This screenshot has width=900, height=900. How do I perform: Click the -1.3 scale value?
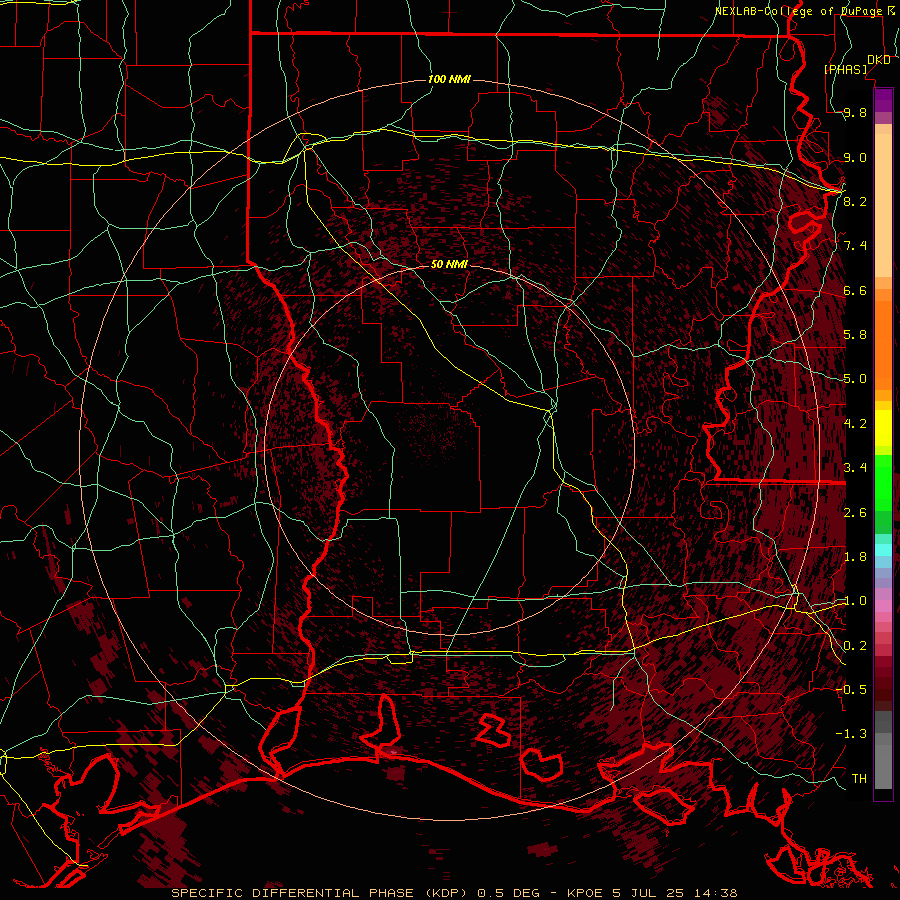pyautogui.click(x=851, y=734)
